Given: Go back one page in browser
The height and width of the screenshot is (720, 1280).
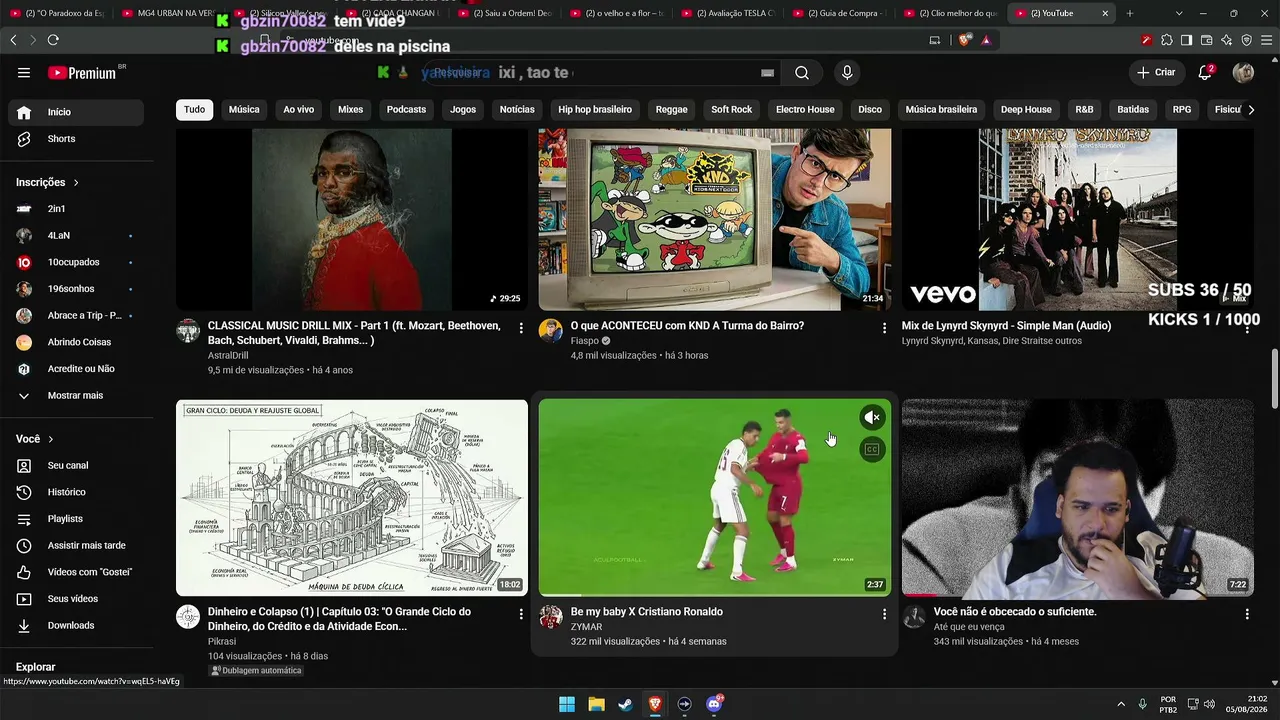Looking at the screenshot, I should [x=13, y=40].
